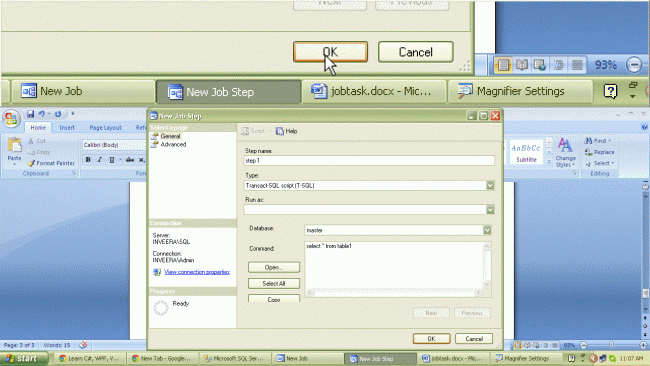Save the document from Quick Access Toolbar

[x=30, y=114]
